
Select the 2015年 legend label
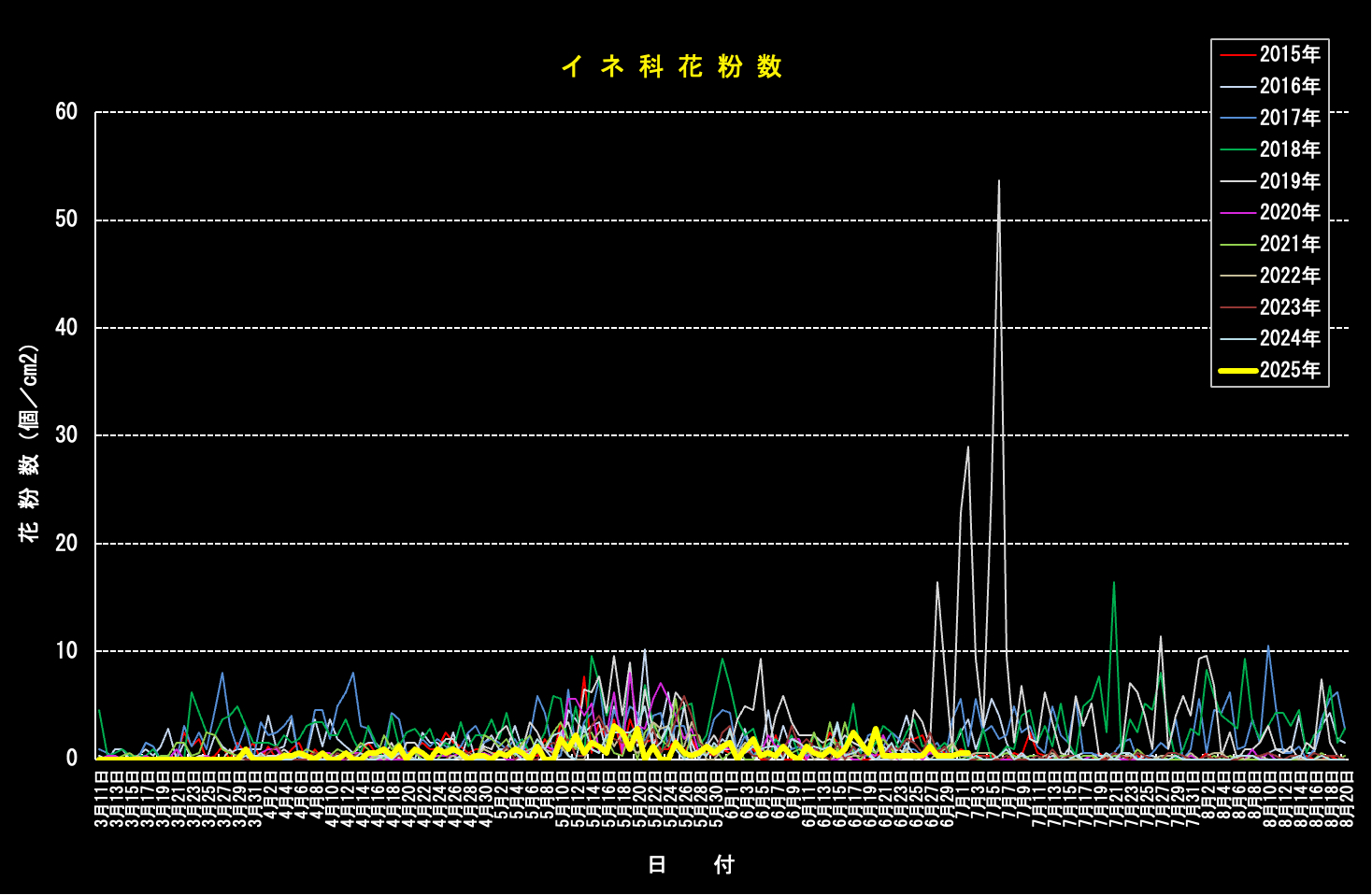pyautogui.click(x=1290, y=54)
